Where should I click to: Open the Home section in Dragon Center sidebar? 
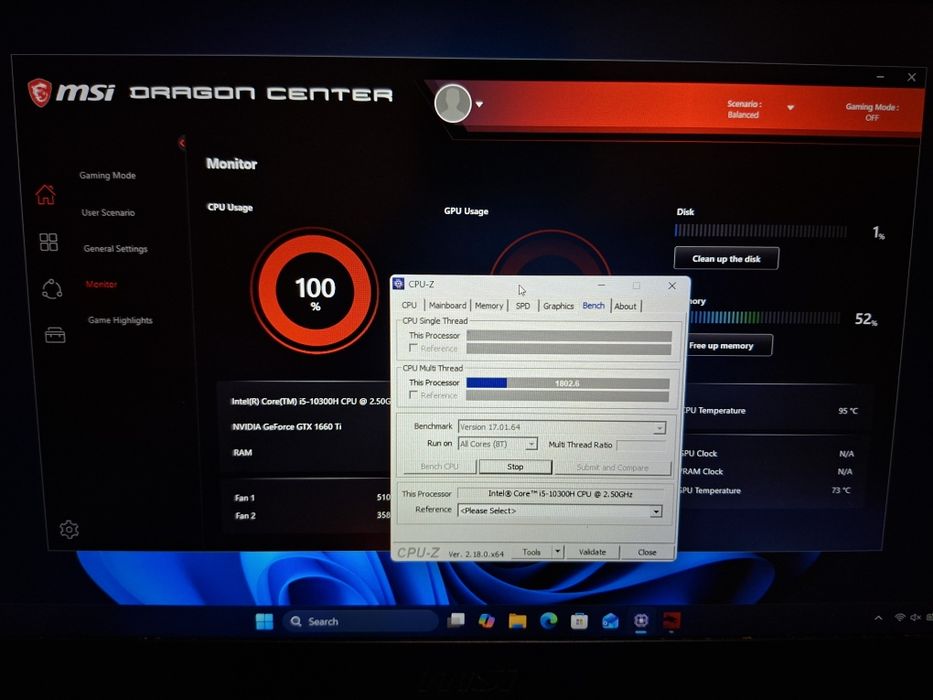point(45,195)
